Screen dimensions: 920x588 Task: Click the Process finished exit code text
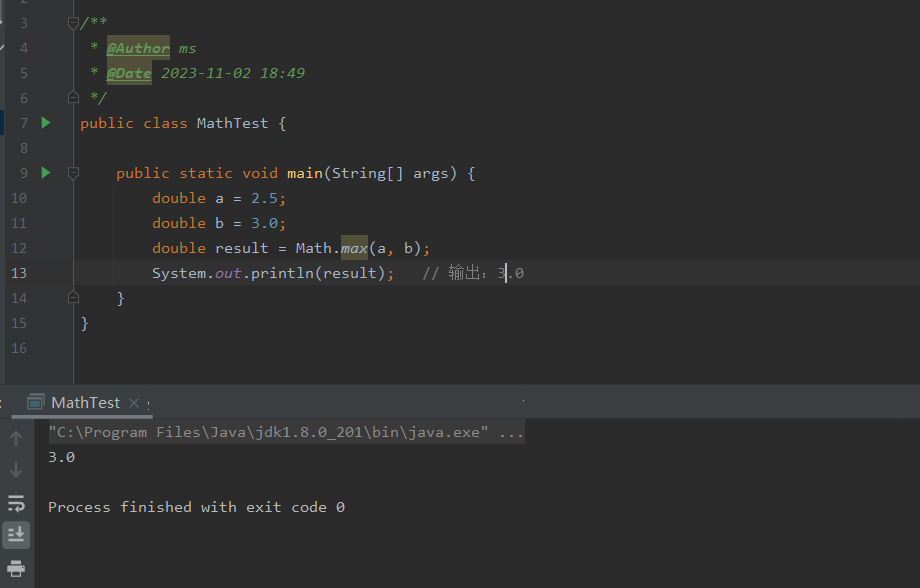pos(196,507)
